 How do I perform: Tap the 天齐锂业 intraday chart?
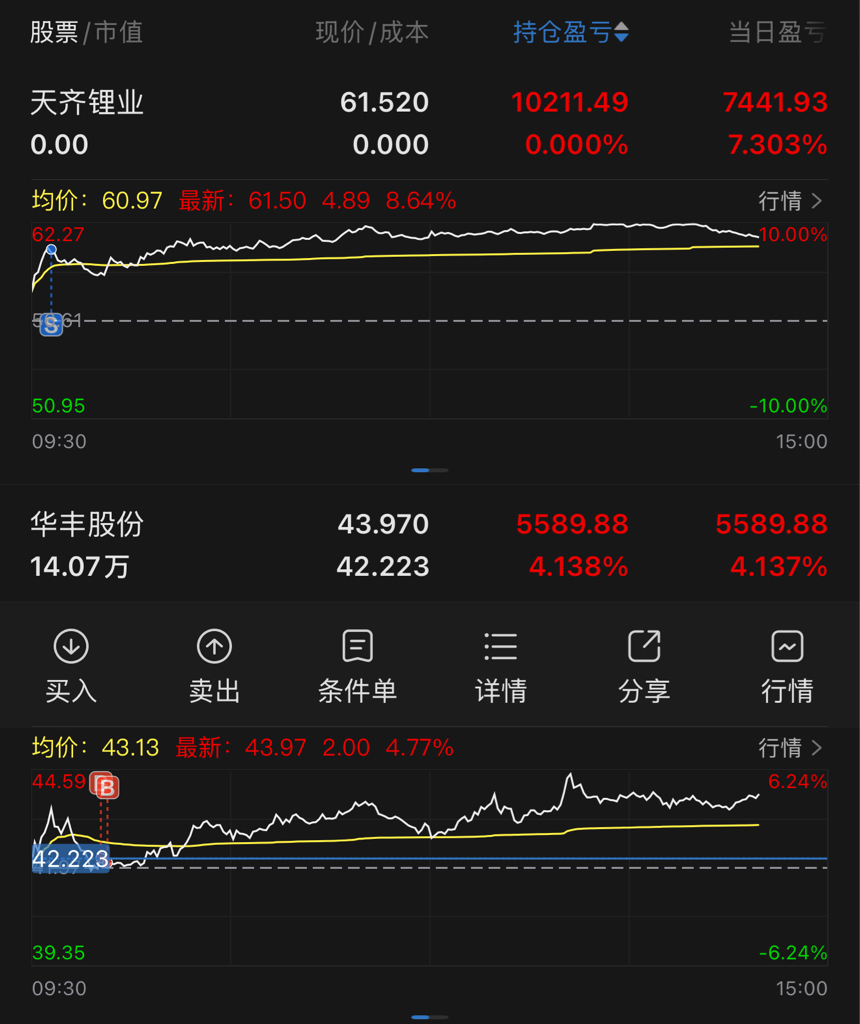(x=430, y=320)
